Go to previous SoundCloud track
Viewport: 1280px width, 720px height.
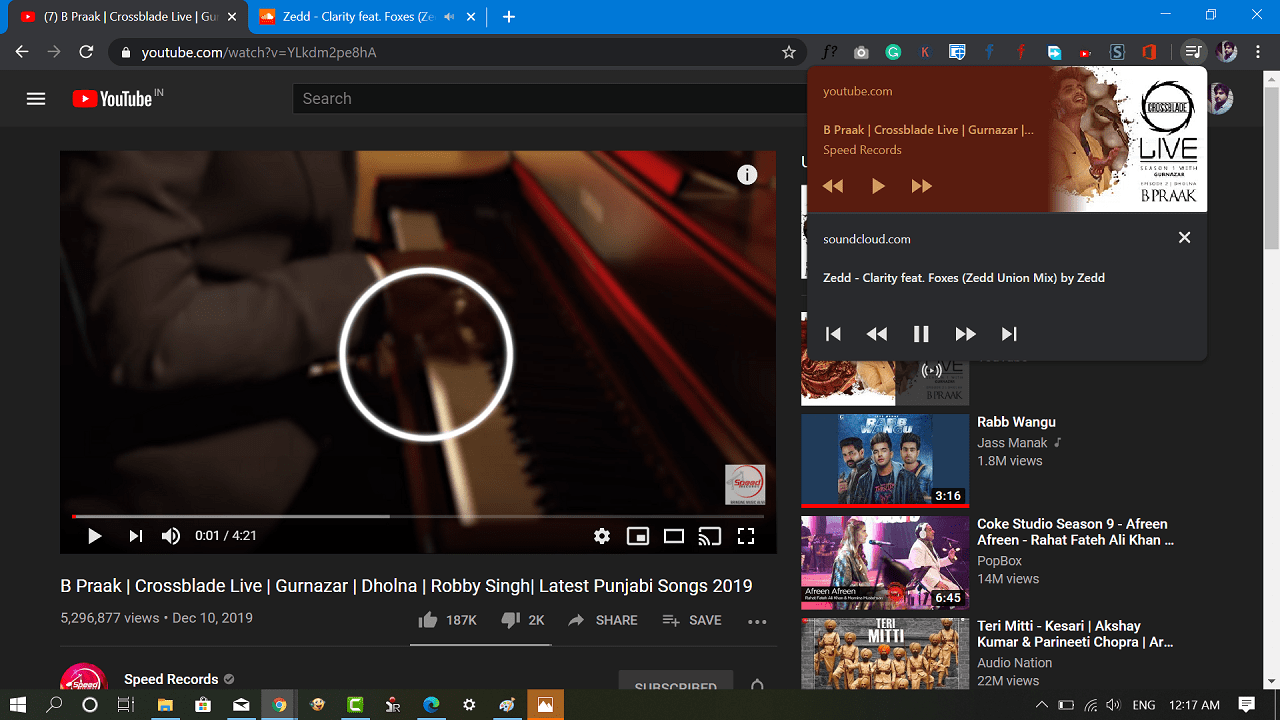point(833,334)
